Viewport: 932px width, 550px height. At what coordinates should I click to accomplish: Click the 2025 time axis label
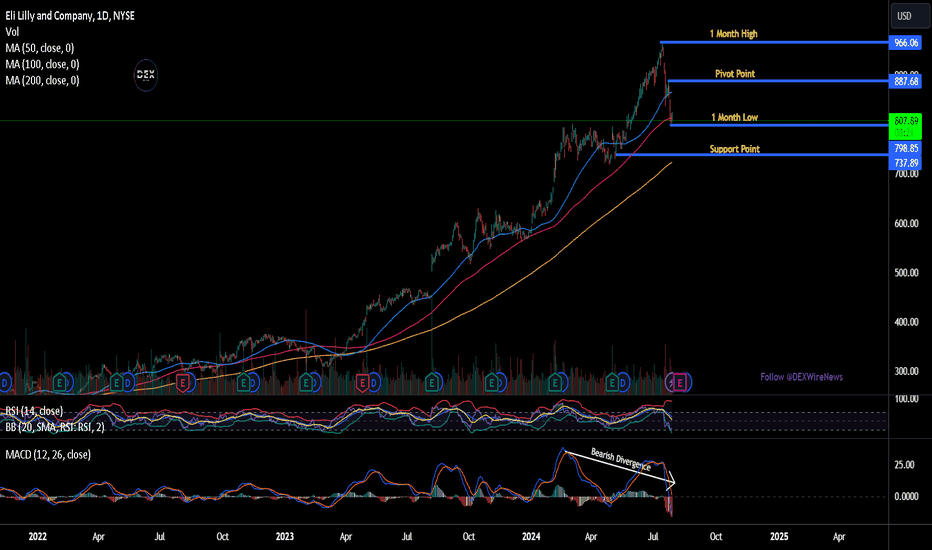779,536
